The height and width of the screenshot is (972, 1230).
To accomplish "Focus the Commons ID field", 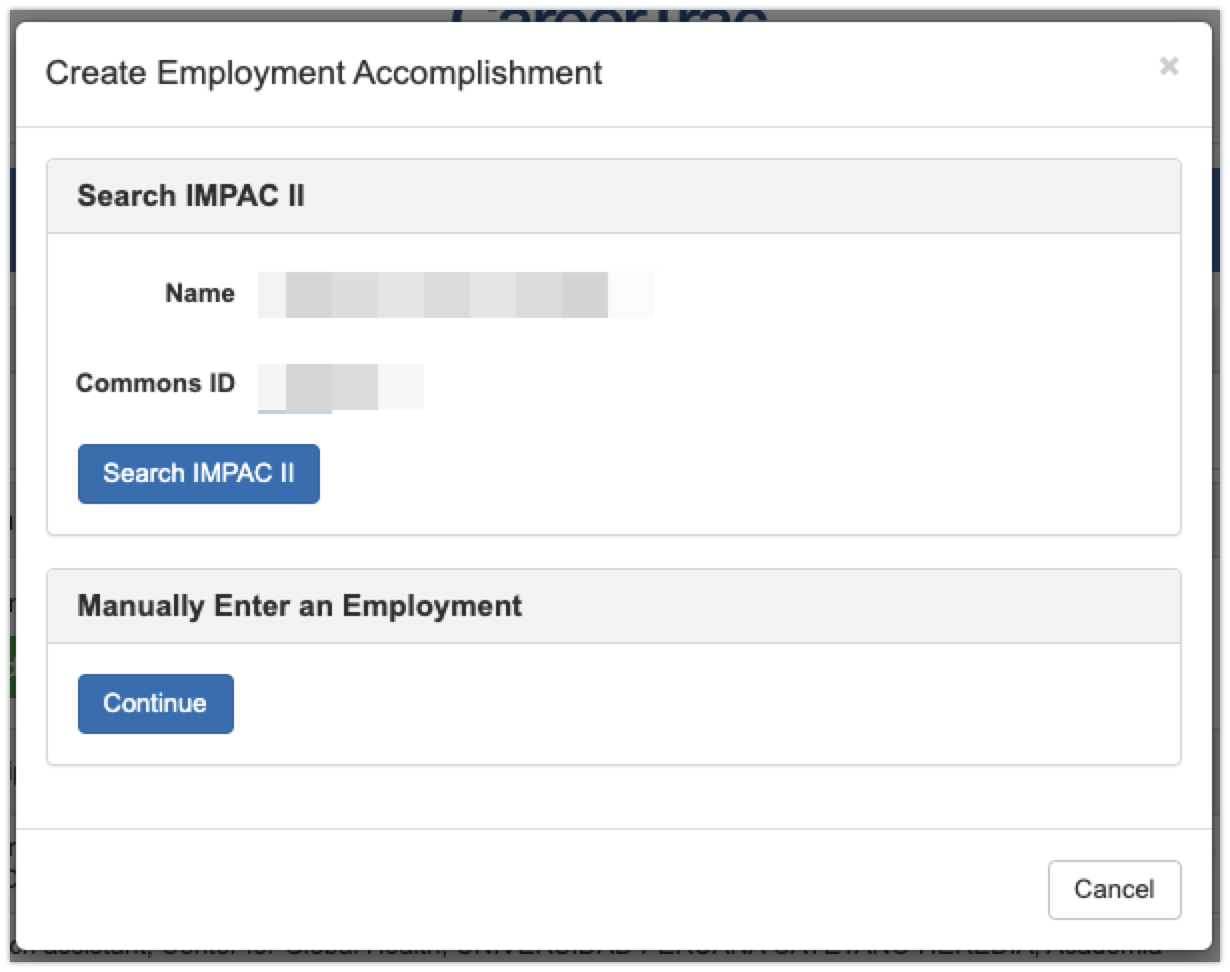I will (x=340, y=387).
